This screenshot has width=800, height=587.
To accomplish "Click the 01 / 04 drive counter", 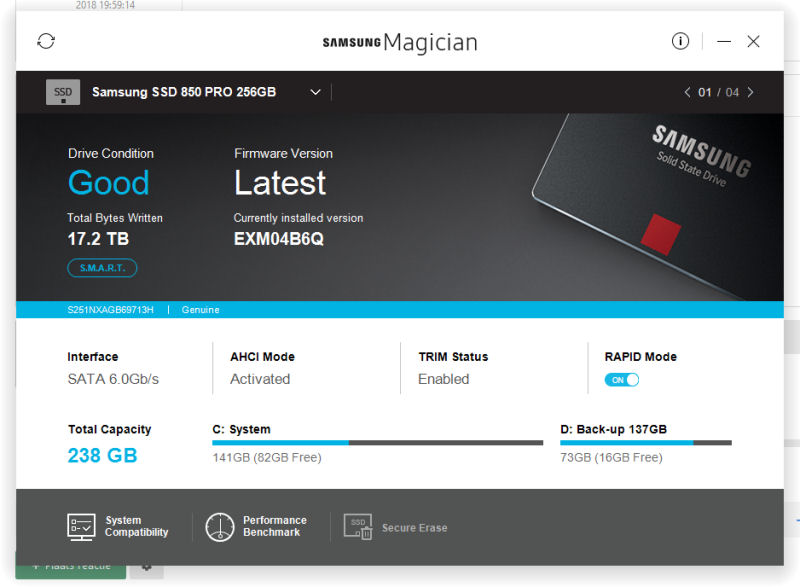I will pyautogui.click(x=718, y=92).
